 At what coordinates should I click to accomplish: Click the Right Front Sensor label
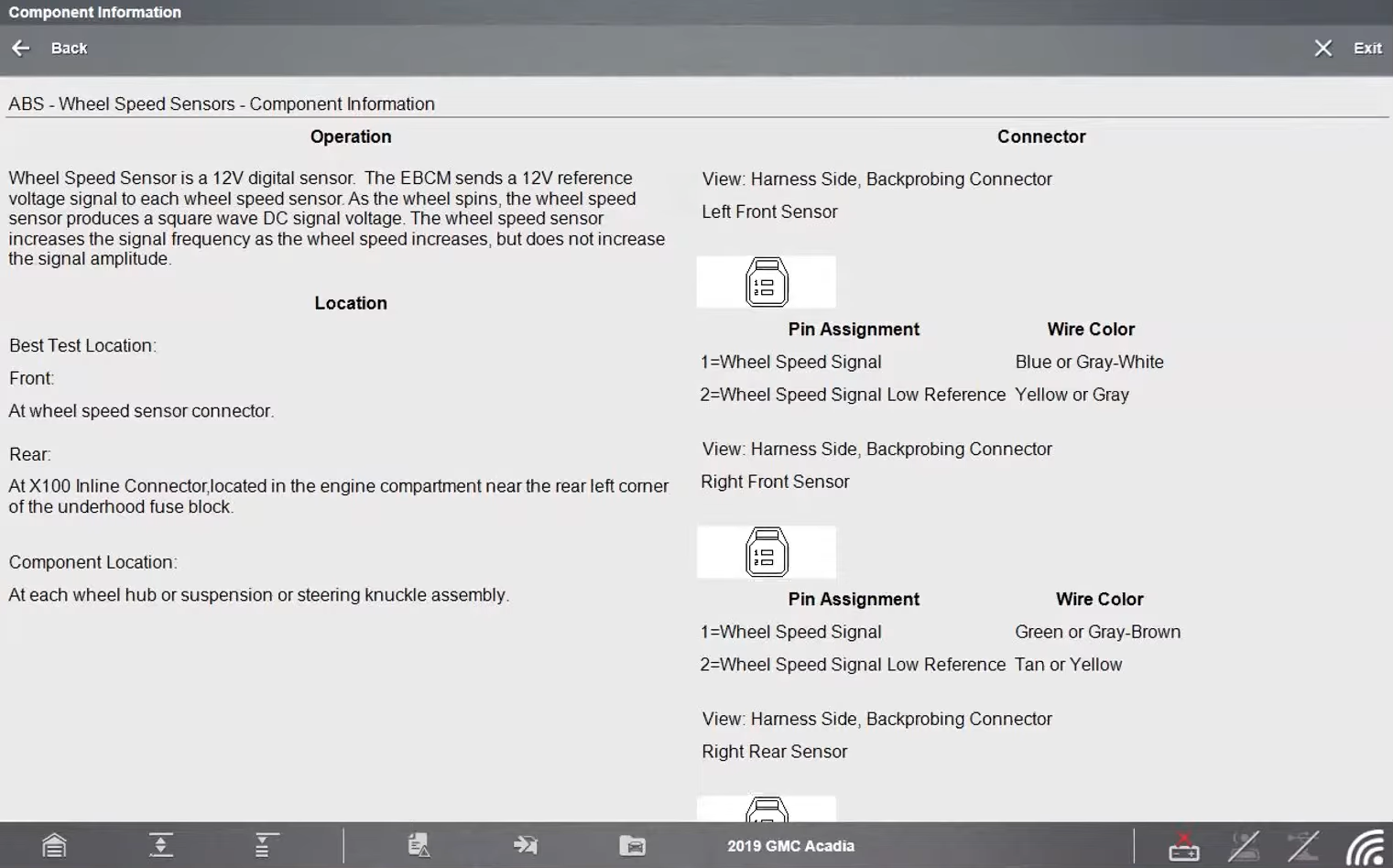click(x=775, y=482)
